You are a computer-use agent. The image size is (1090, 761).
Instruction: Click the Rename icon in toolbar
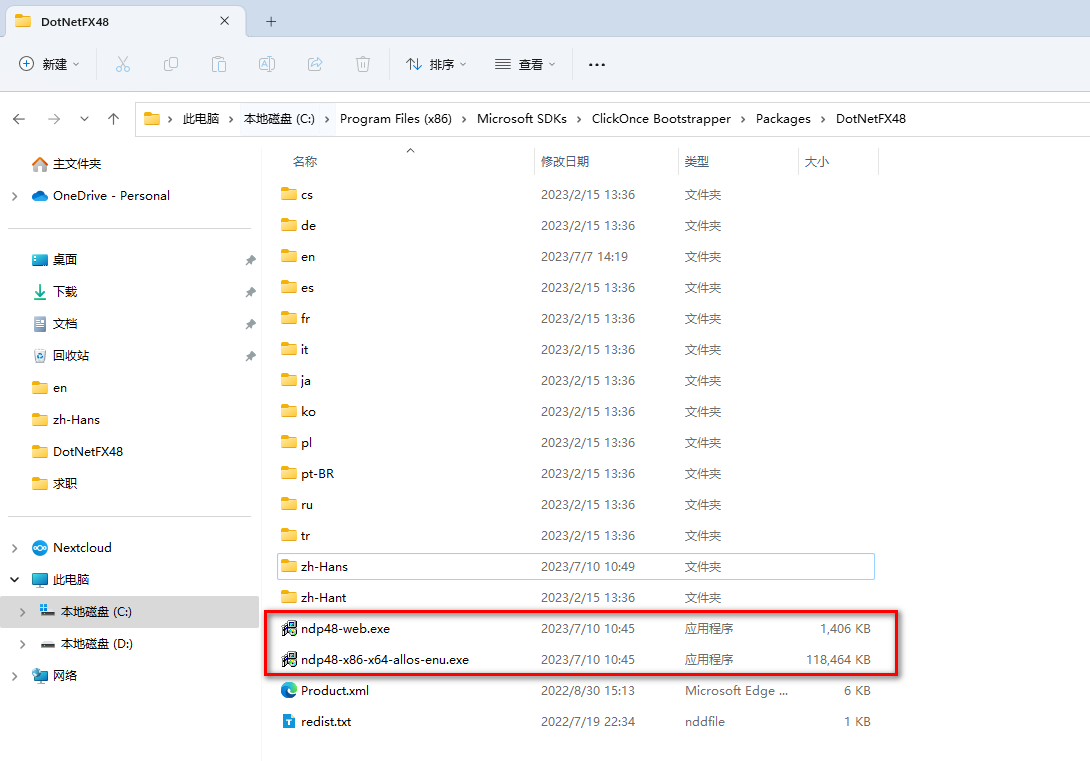[267, 64]
